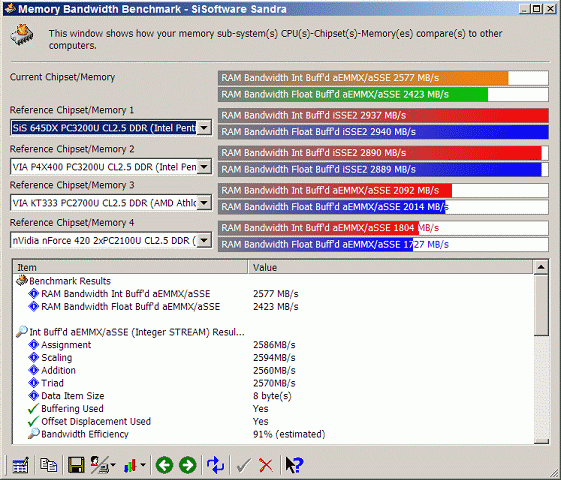Click the blue Float iSSE2 2940 MB/s bar
Viewport: 561px width, 480px height.
[x=383, y=132]
